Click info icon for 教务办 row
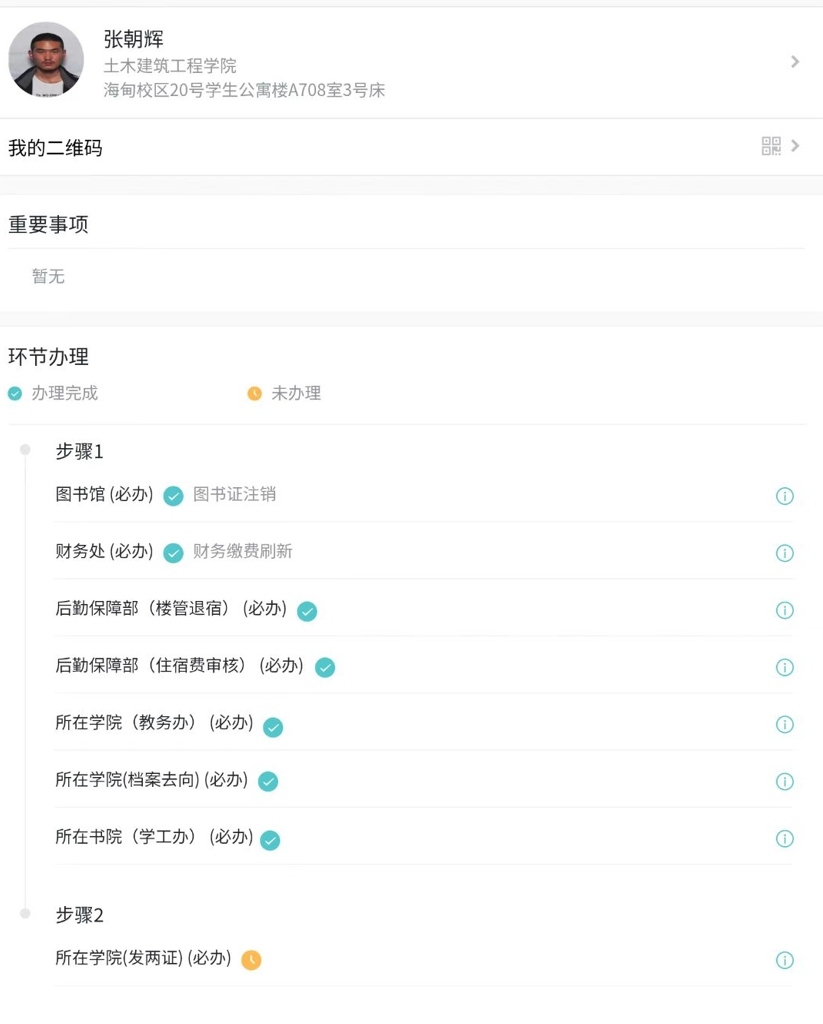823x1024 pixels. 785,724
